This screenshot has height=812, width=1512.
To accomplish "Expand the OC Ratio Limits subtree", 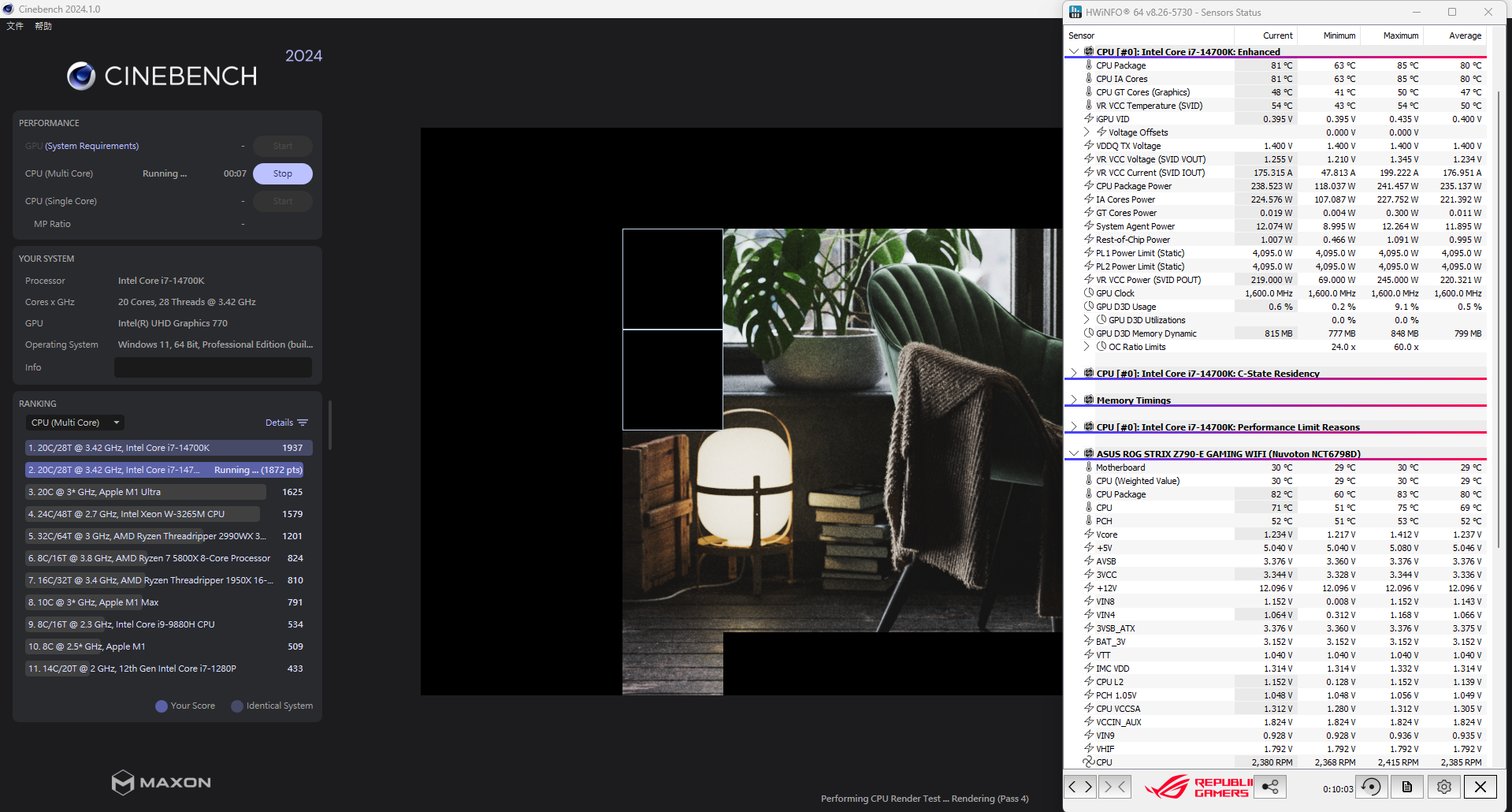I will pyautogui.click(x=1087, y=347).
